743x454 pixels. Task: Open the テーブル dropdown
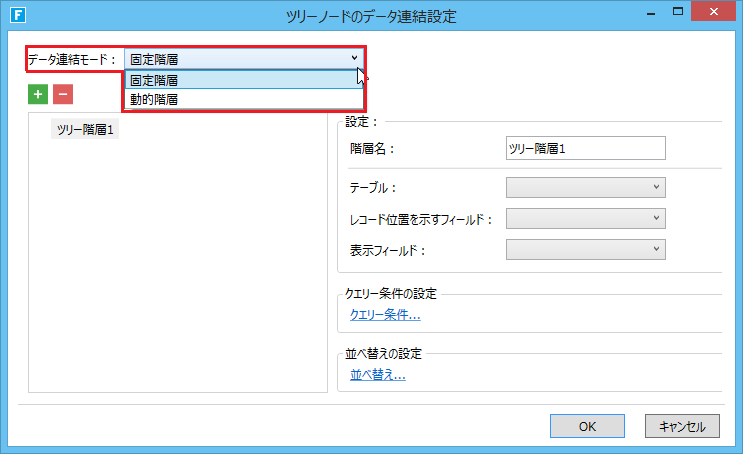586,187
